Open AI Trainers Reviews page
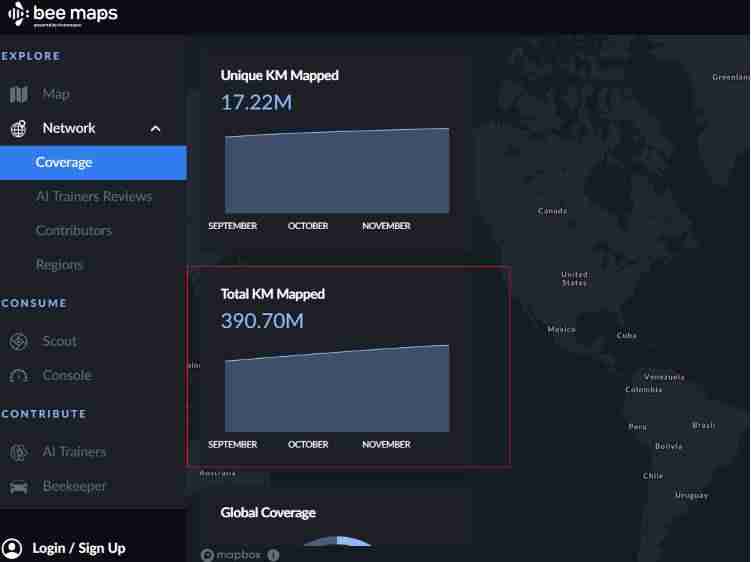This screenshot has width=751, height=562. [x=94, y=196]
